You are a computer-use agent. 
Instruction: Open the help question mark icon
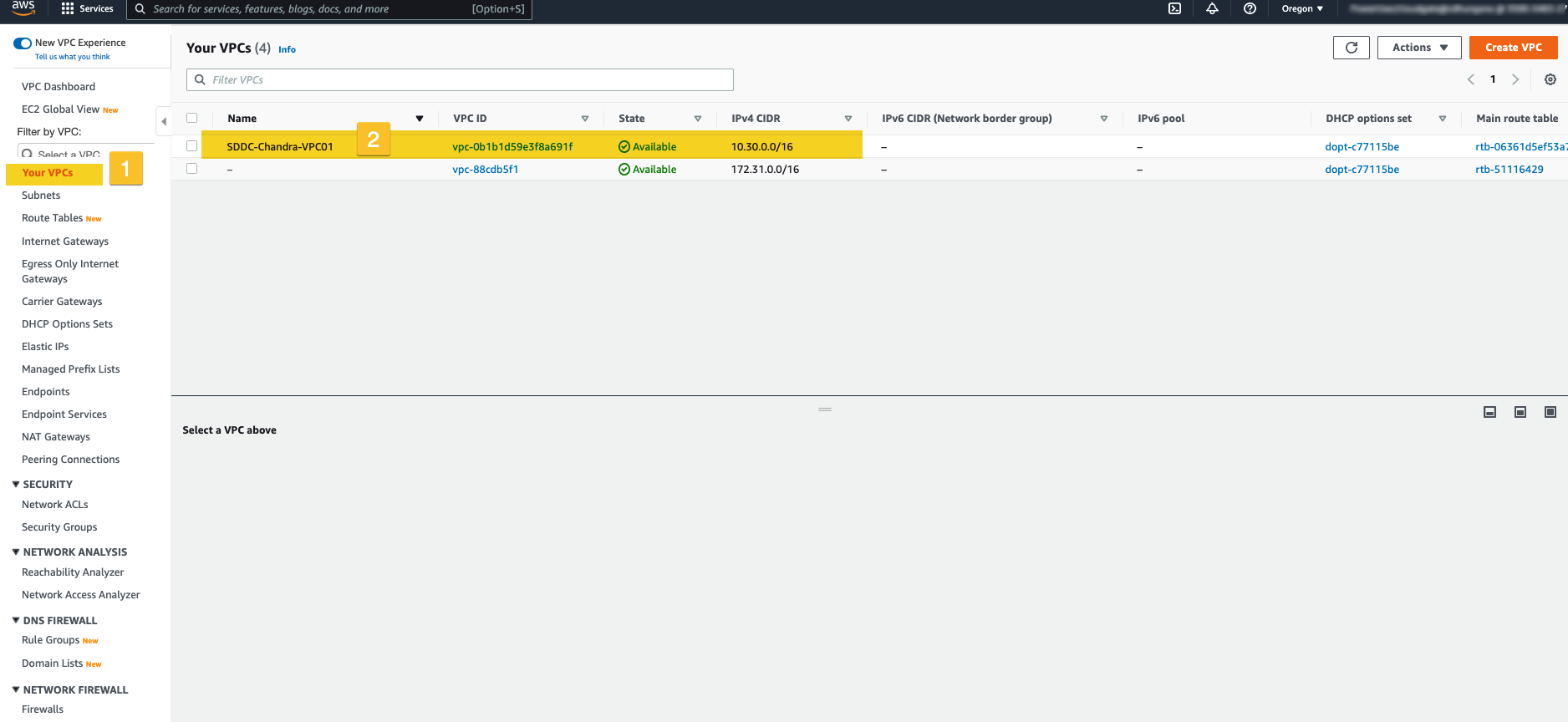[1250, 8]
